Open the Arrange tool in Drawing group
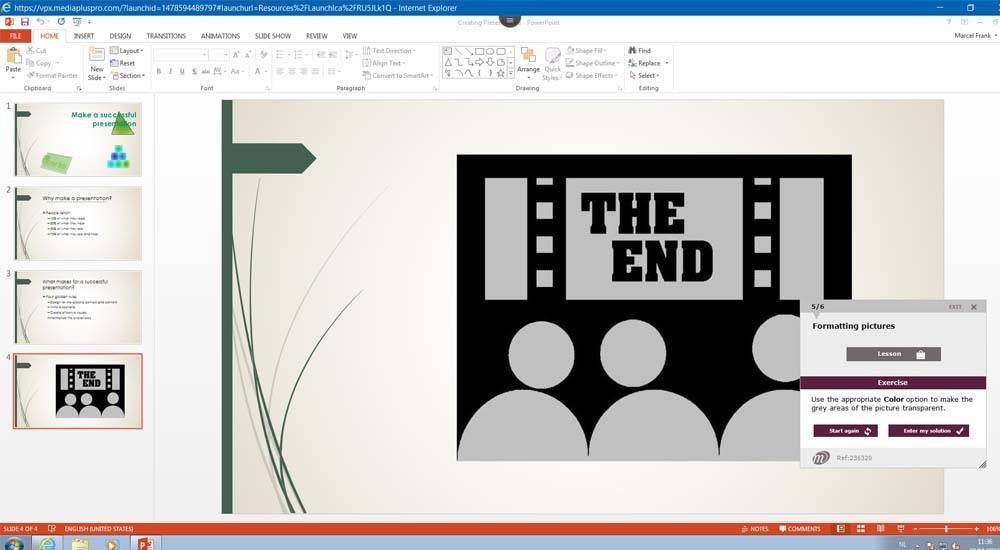Viewport: 1000px width, 550px height. tap(528, 60)
